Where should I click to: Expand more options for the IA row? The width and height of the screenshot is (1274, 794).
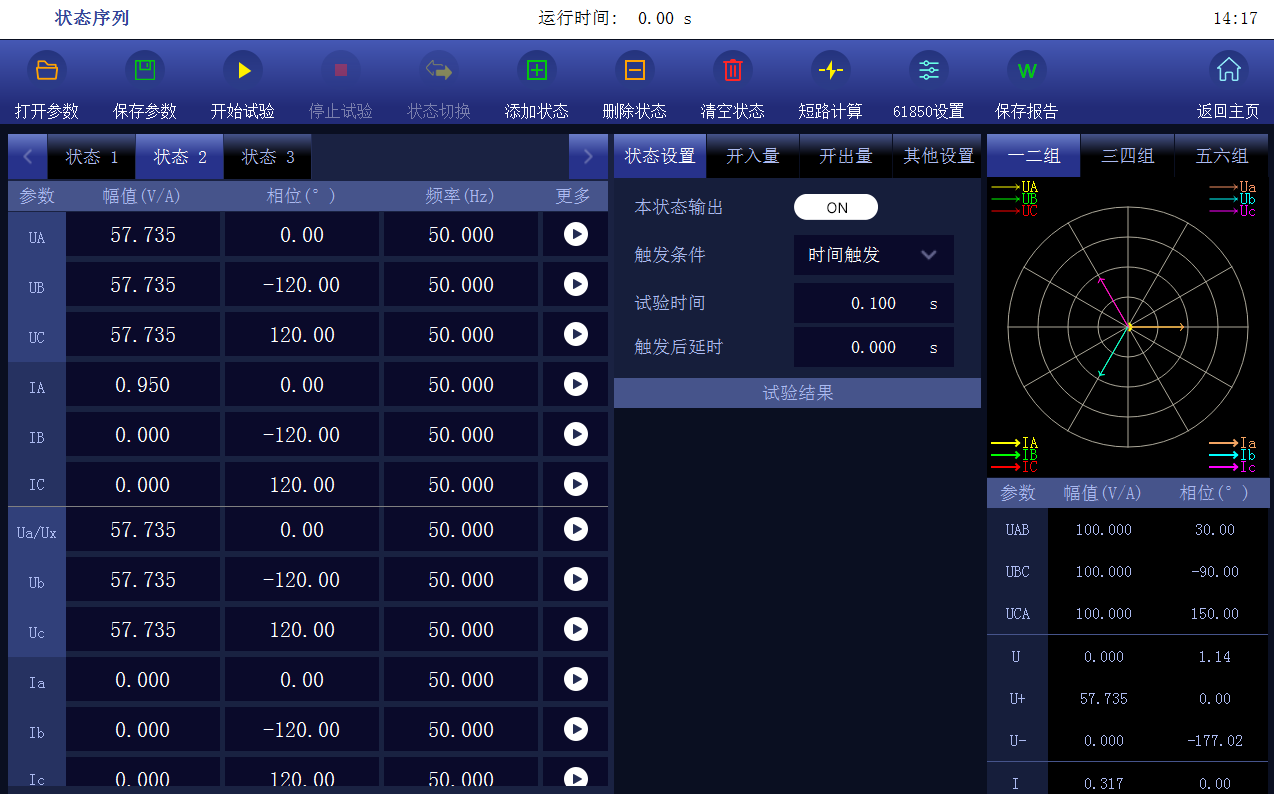coord(575,384)
